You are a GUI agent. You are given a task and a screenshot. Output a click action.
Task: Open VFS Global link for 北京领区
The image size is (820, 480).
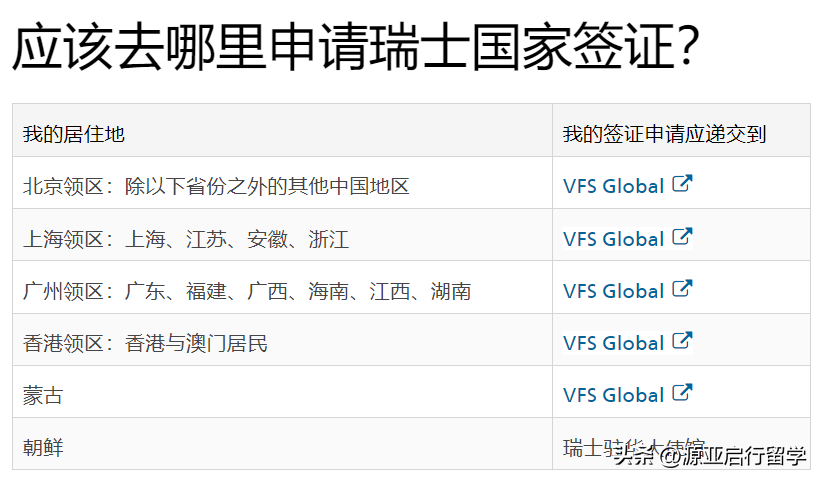pyautogui.click(x=613, y=186)
